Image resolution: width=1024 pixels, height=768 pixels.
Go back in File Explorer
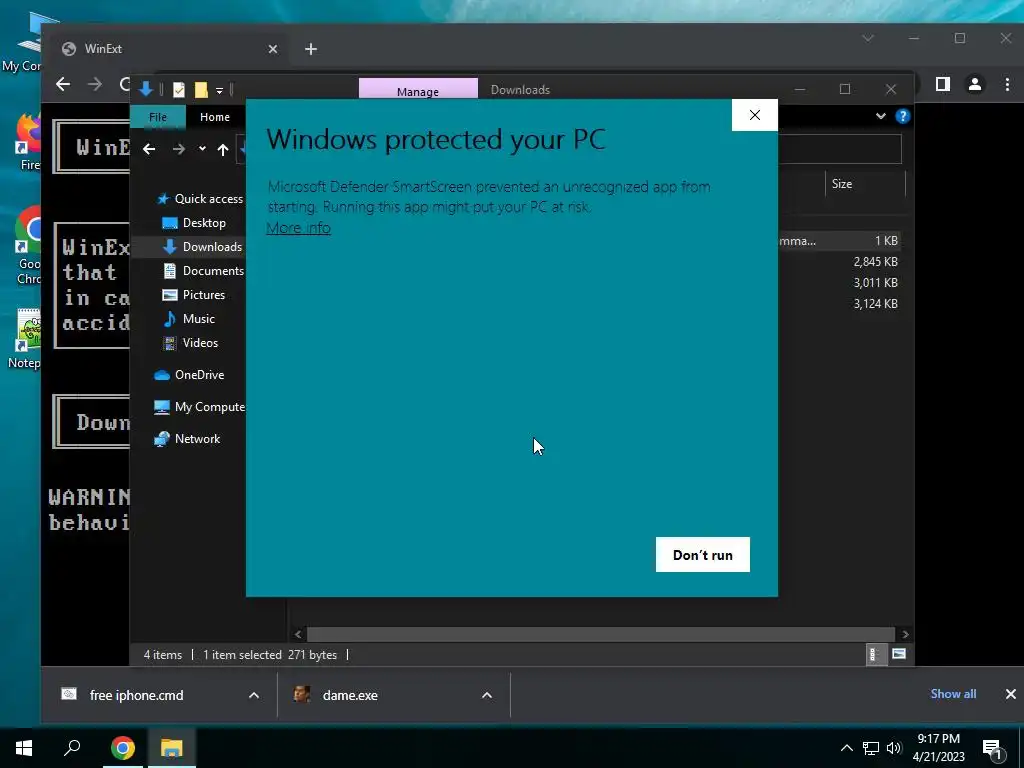[149, 150]
